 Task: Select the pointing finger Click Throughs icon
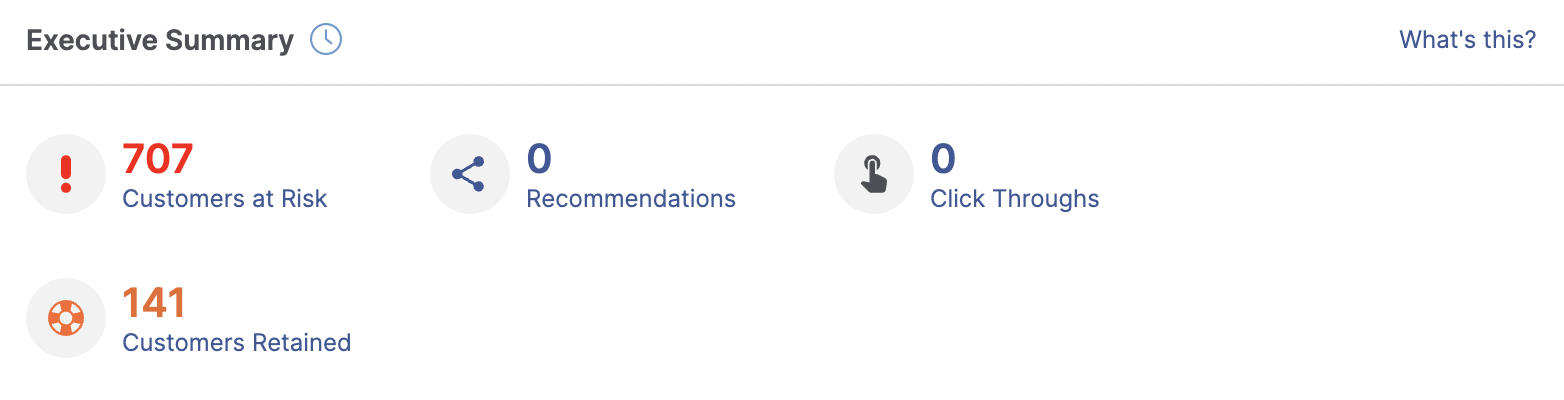tap(873, 174)
